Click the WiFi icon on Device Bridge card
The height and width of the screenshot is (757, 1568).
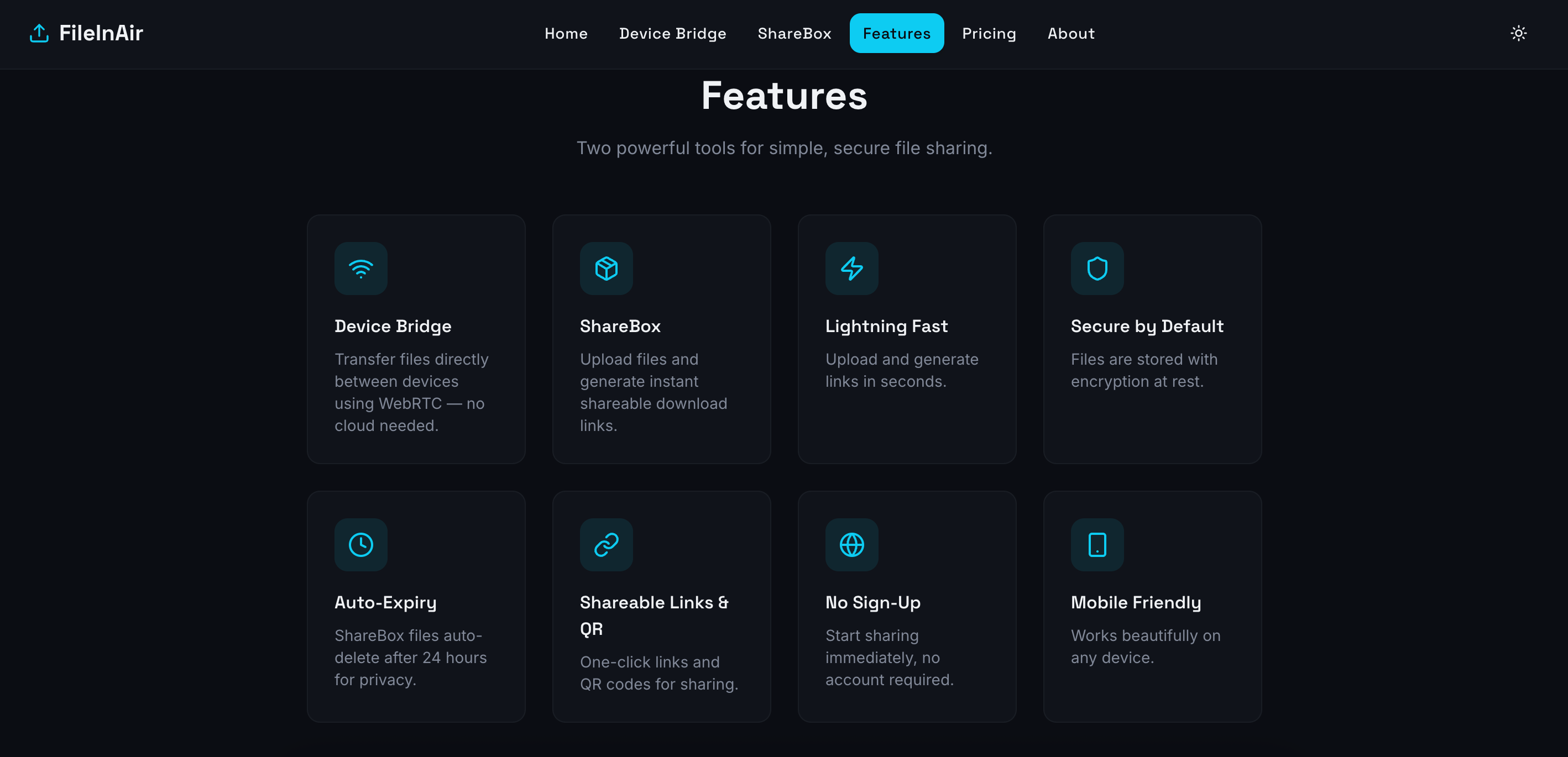tap(360, 269)
